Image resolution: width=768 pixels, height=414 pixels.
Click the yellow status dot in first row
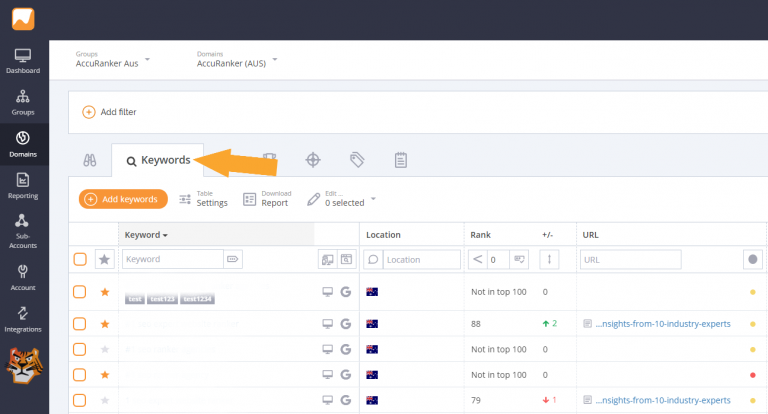753,292
